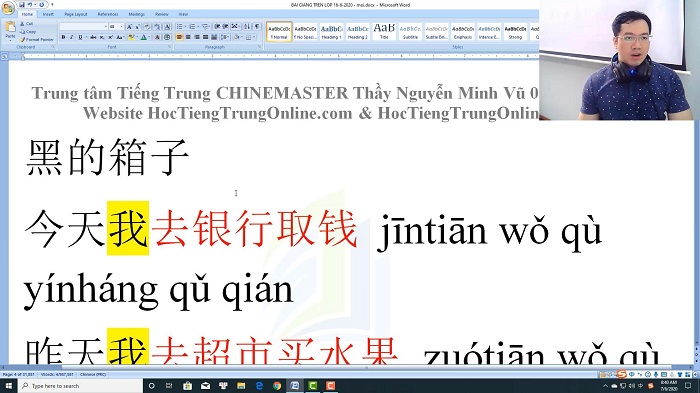Screen dimensions: 700x393
Task: Open the Page Layout tab
Action: (76, 14)
